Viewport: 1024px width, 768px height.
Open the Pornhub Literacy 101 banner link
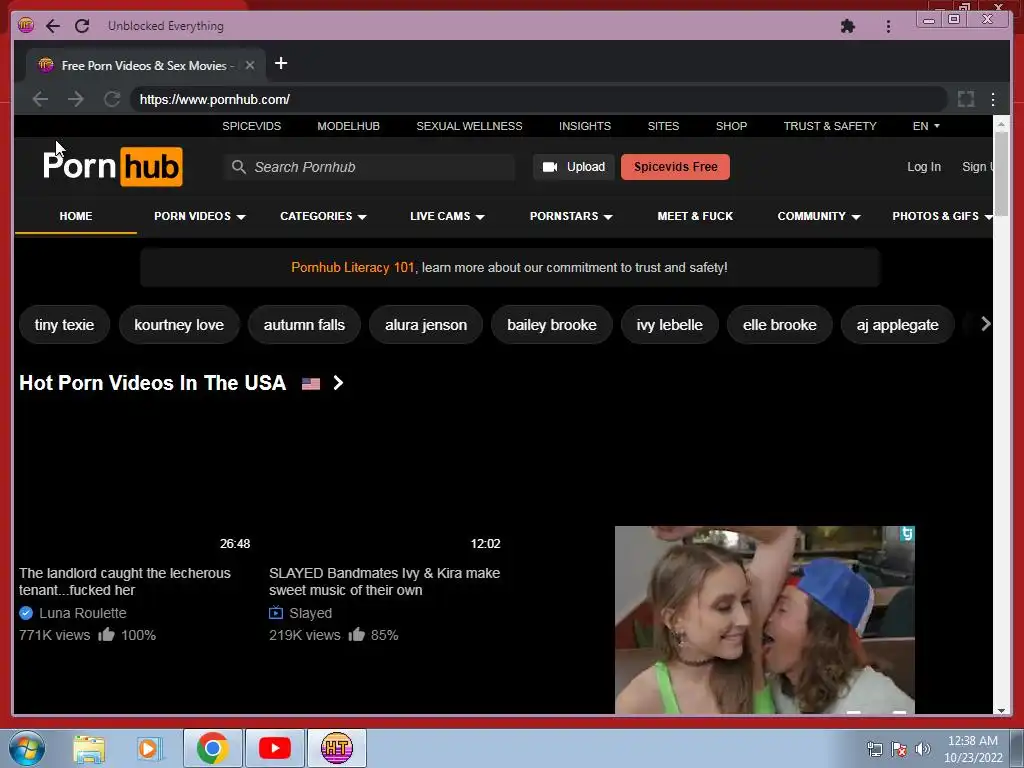353,268
